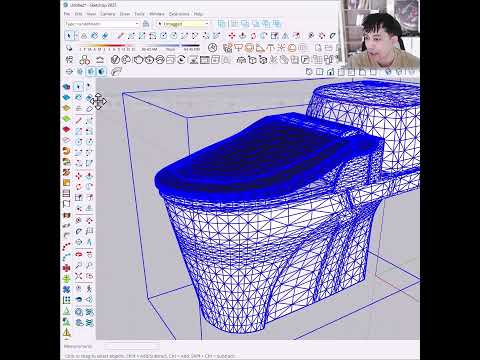Viewport: 480px width, 360px height.
Task: Click the teapot render icon
Action: point(138,60)
